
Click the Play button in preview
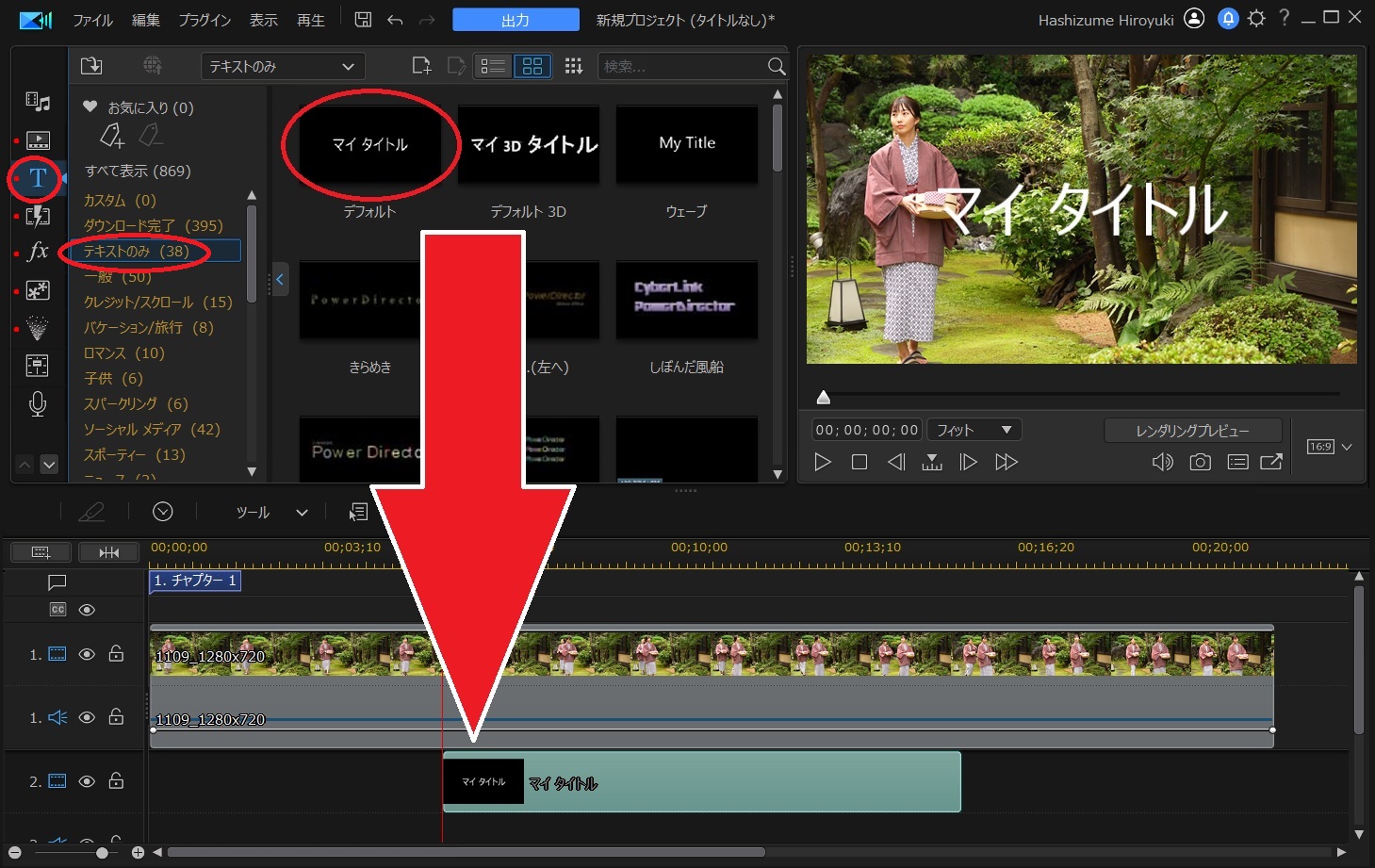pos(823,462)
